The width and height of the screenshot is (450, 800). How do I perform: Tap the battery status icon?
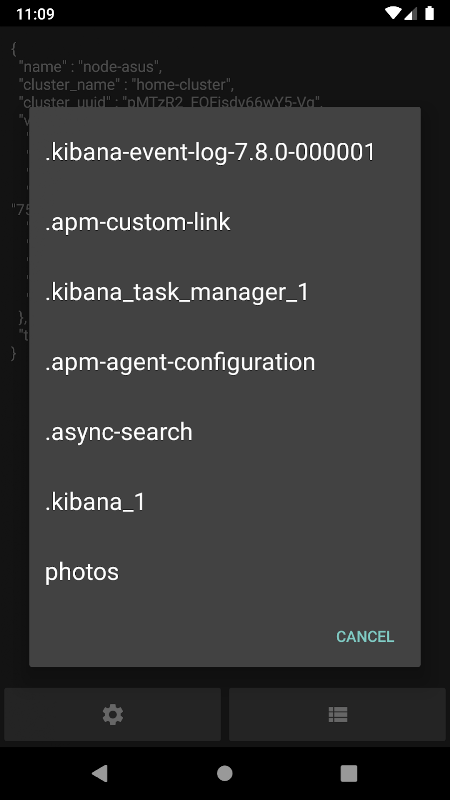pyautogui.click(x=430, y=13)
